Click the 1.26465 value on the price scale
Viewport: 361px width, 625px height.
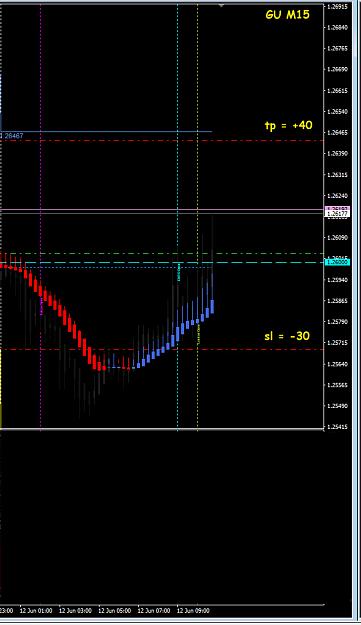point(337,132)
